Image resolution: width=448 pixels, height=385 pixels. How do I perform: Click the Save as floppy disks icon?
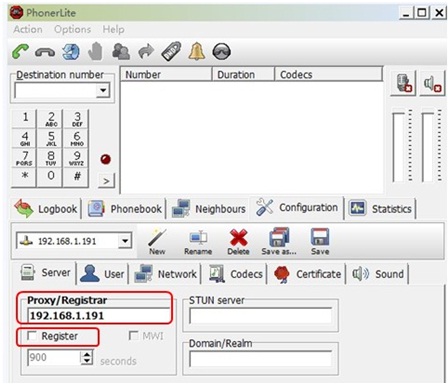pos(279,241)
